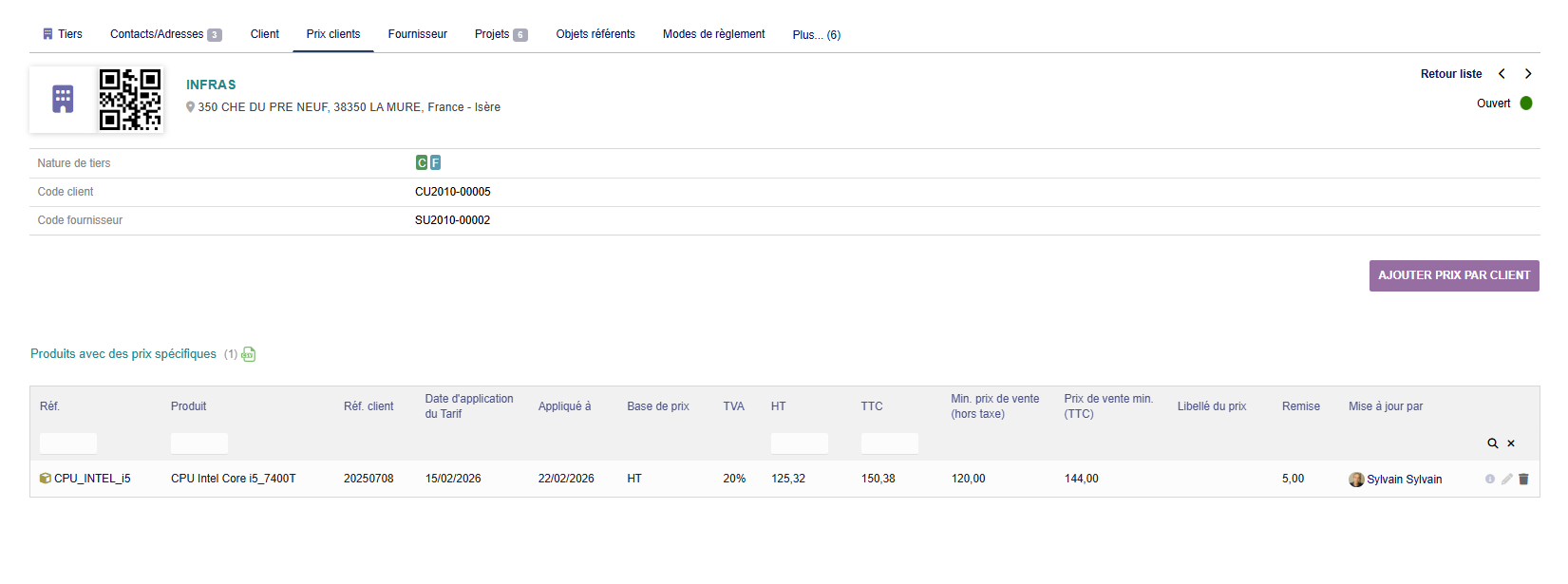The width and height of the screenshot is (1568, 584).
Task: Click the company building logo thumbnail
Action: point(64,100)
